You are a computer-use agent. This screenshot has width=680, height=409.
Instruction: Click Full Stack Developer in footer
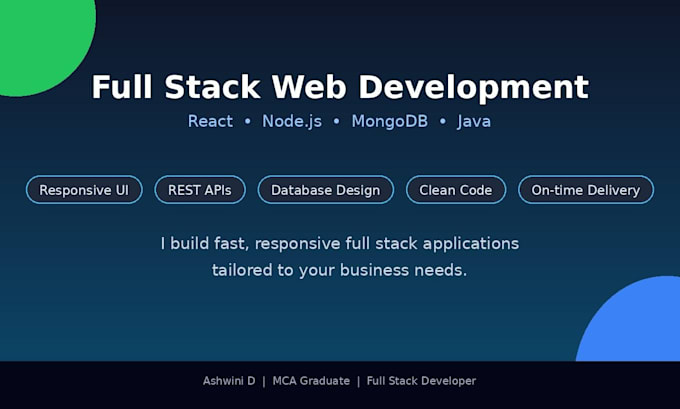pyautogui.click(x=421, y=381)
